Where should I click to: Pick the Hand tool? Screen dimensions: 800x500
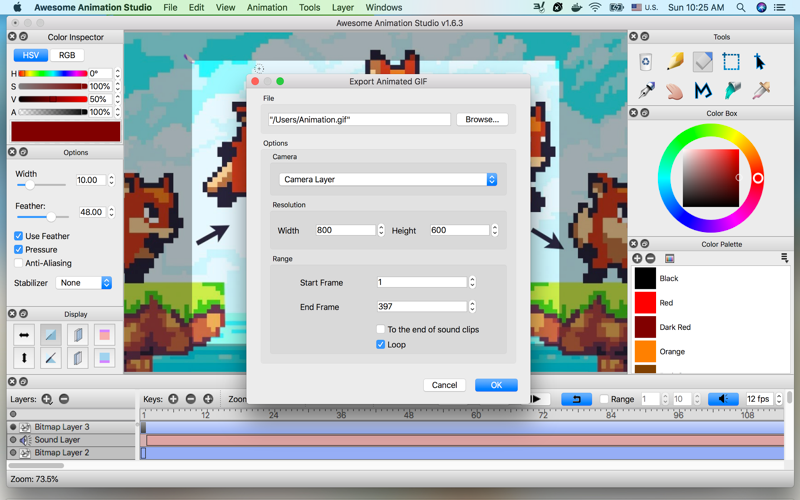tap(674, 91)
